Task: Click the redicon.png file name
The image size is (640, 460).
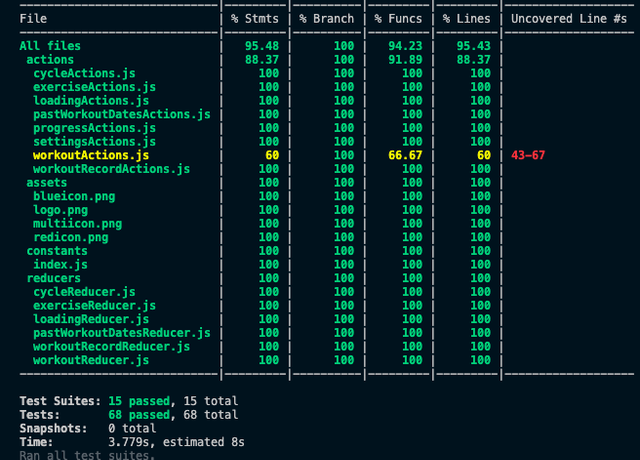Action: click(x=71, y=237)
